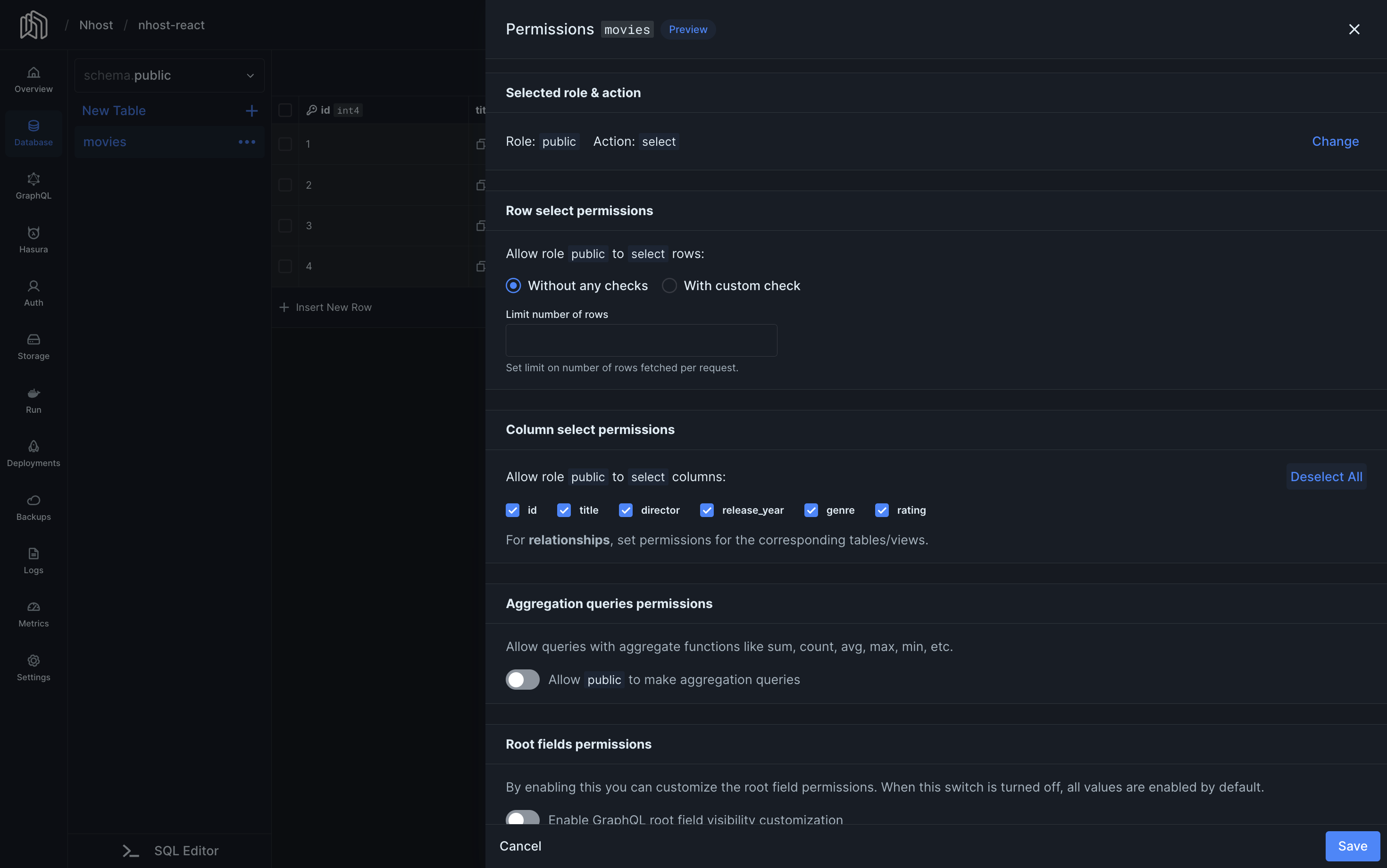
Task: Click the Nhost logo icon
Action: [x=33, y=25]
